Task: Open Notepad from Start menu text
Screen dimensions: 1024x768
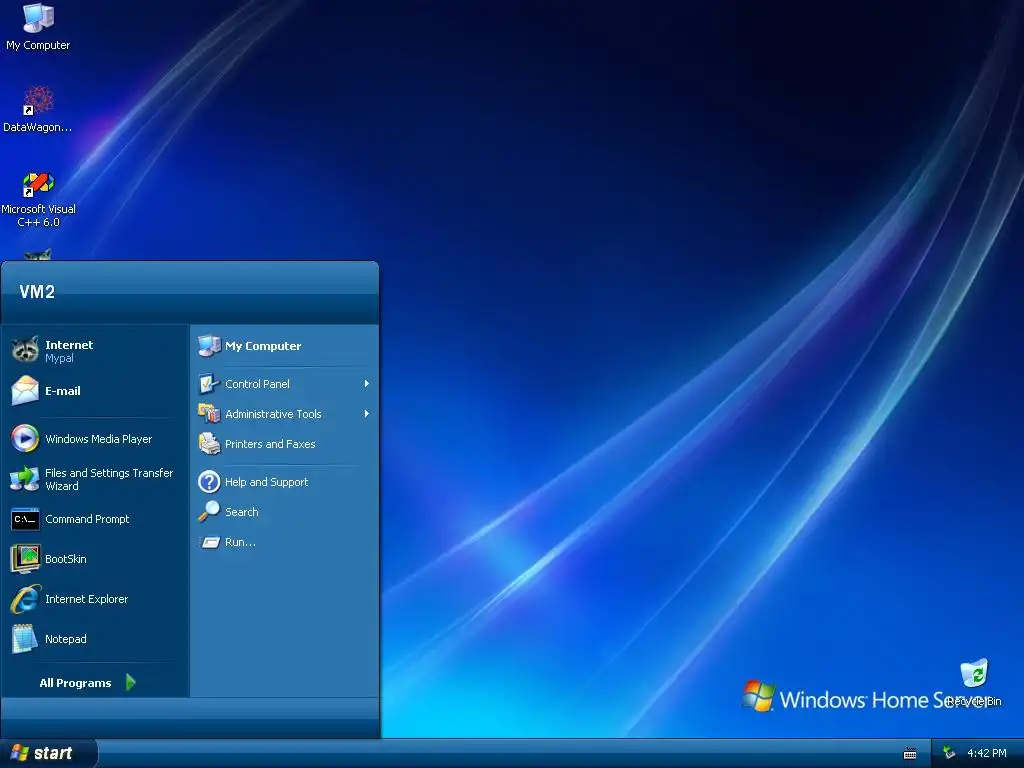Action: pyautogui.click(x=65, y=639)
